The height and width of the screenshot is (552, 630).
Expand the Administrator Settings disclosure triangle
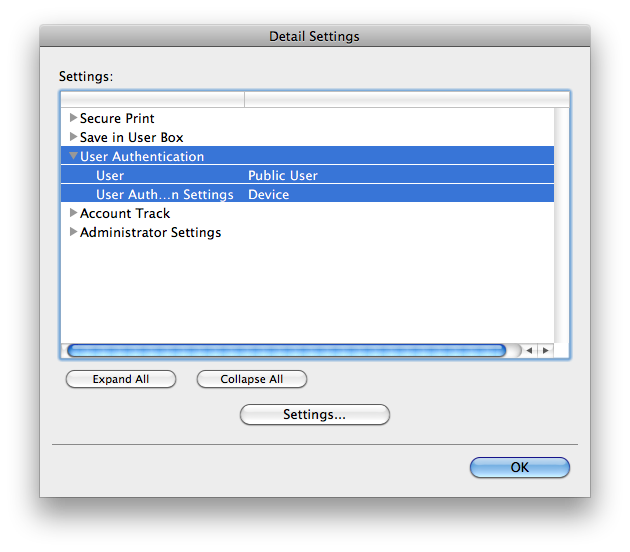tap(73, 232)
